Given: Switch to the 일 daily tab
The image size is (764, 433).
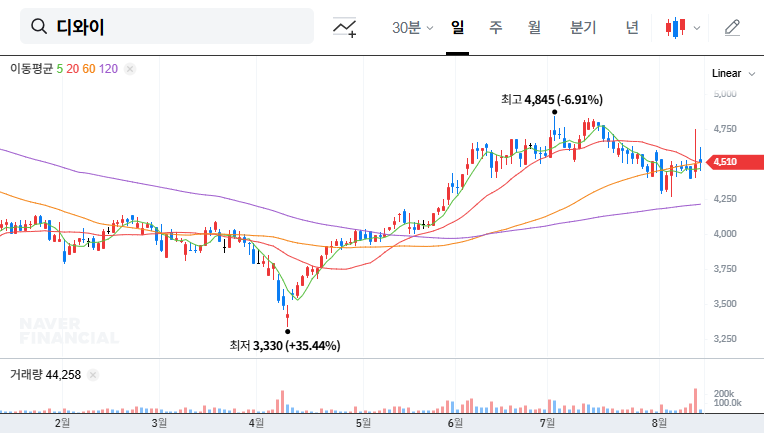Looking at the screenshot, I should 457,28.
